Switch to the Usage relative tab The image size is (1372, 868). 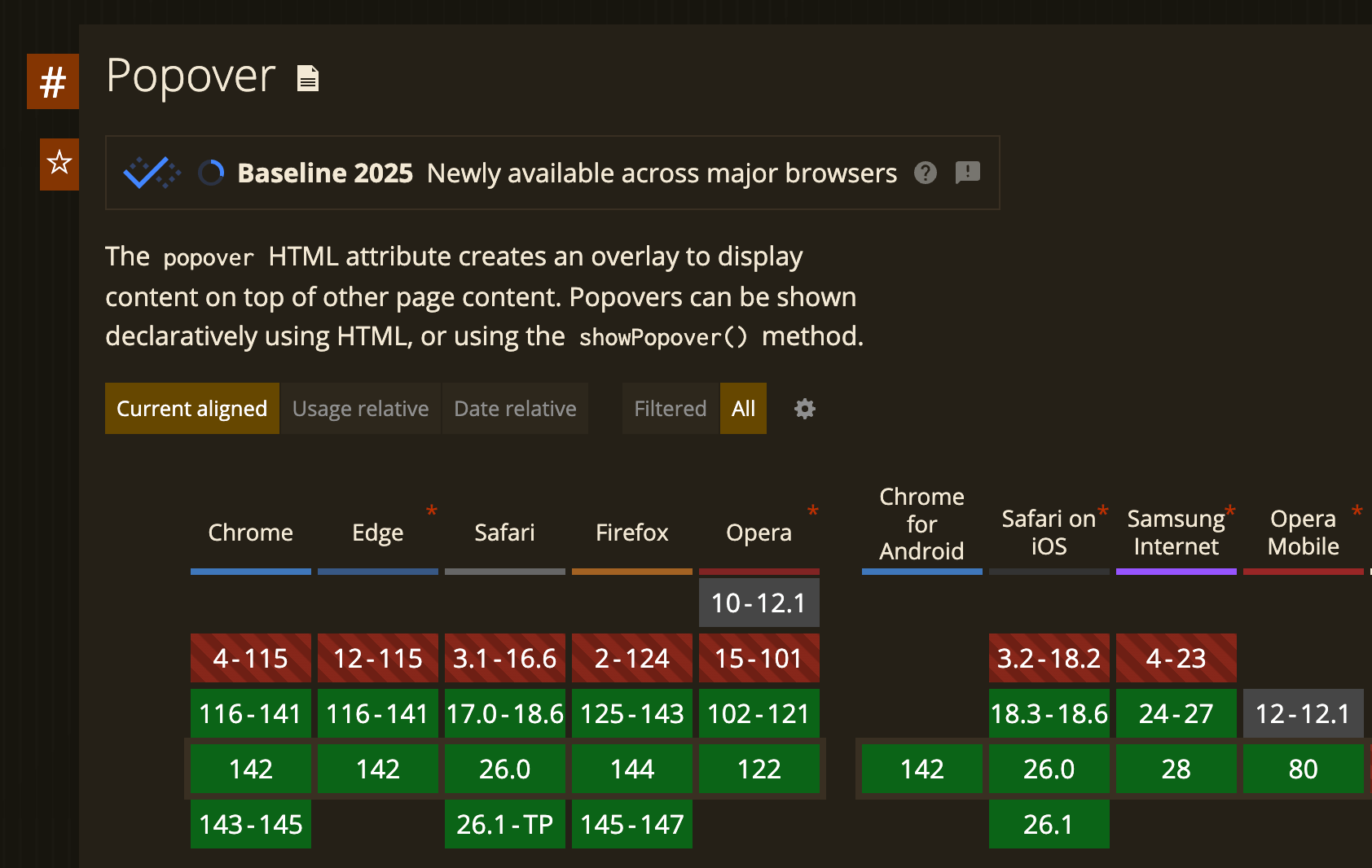pyautogui.click(x=360, y=408)
